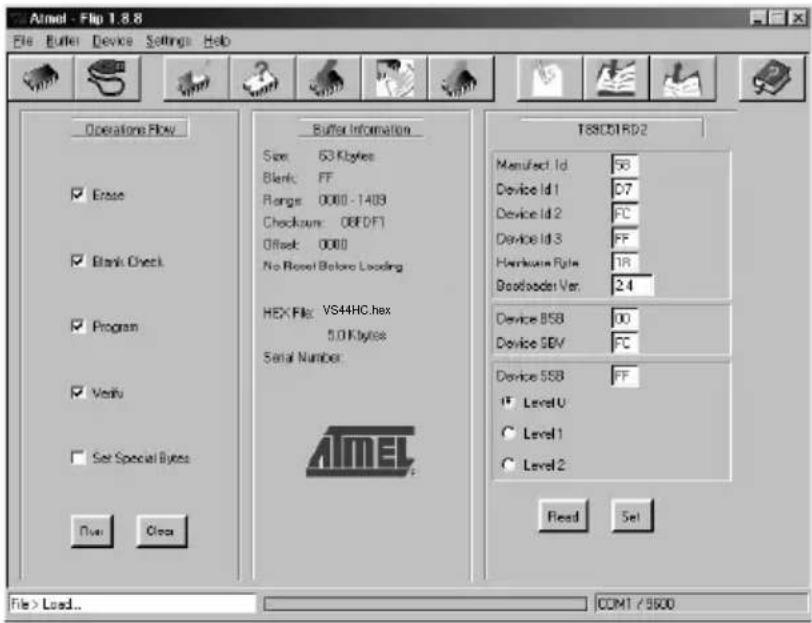The image size is (812, 623).
Task: Click the chip icon to select target device
Action: 41,78
